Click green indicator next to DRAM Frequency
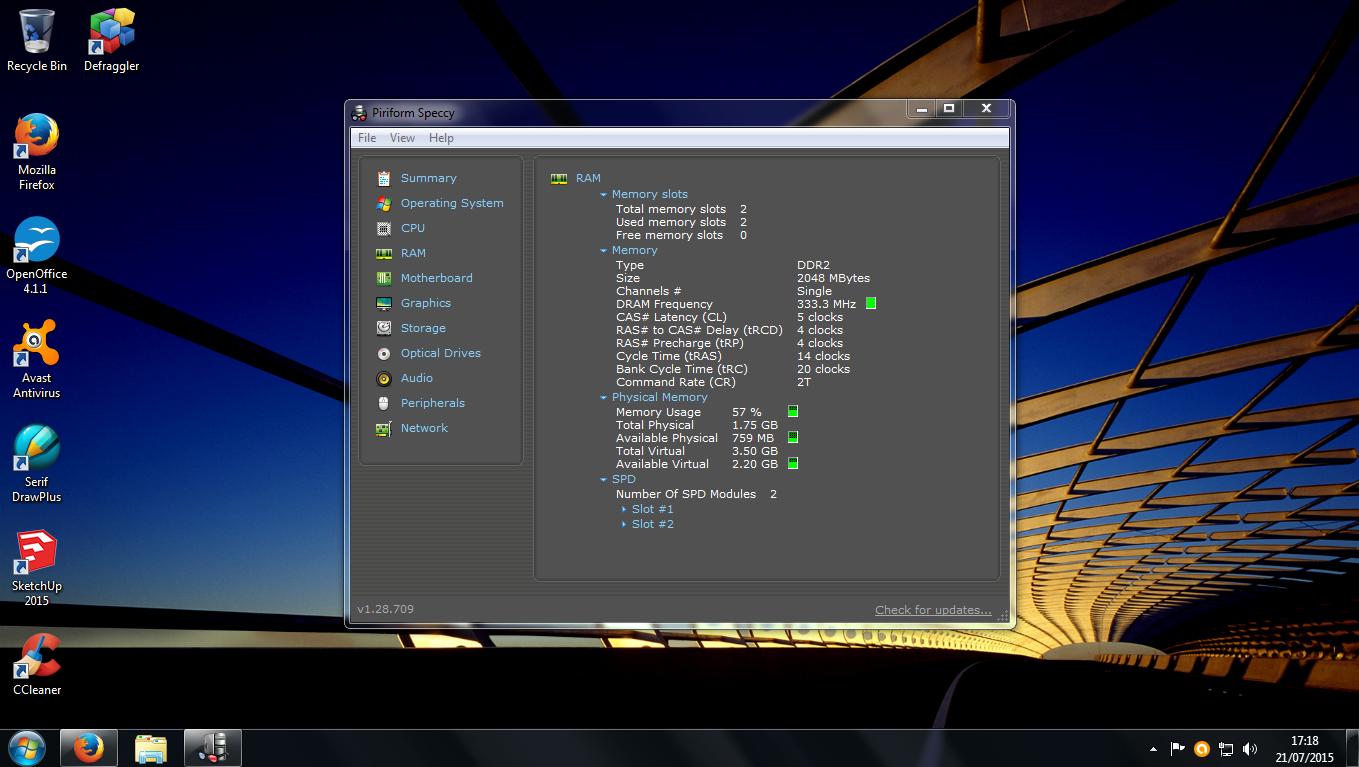Screen dimensions: 1359x767 [871, 303]
